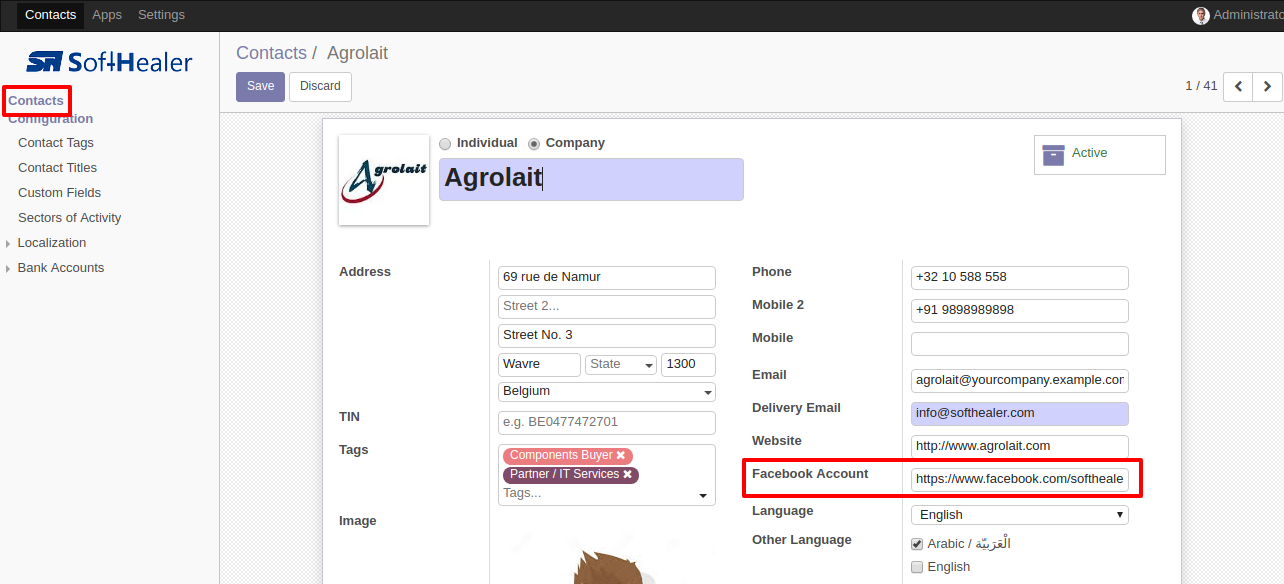
Task: Click the empty Mobile field
Action: click(1019, 344)
